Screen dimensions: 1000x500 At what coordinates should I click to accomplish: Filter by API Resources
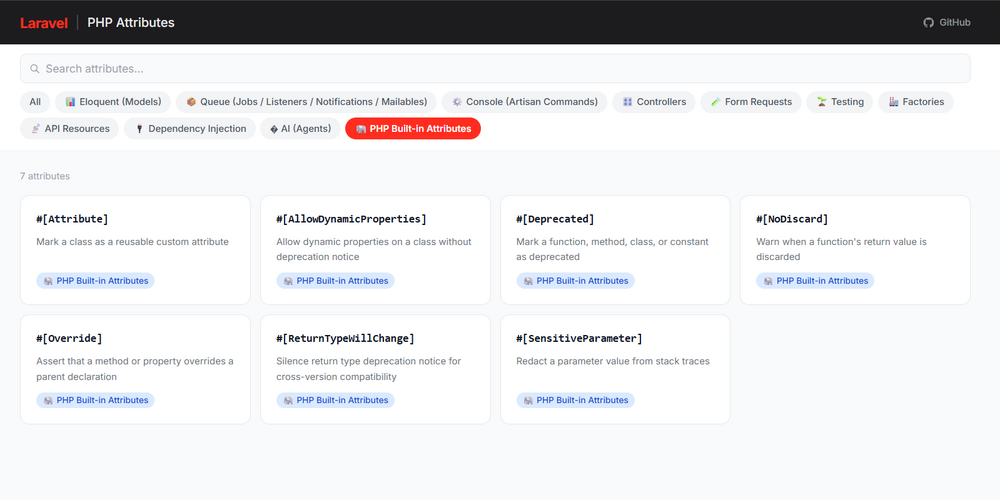[x=69, y=129]
